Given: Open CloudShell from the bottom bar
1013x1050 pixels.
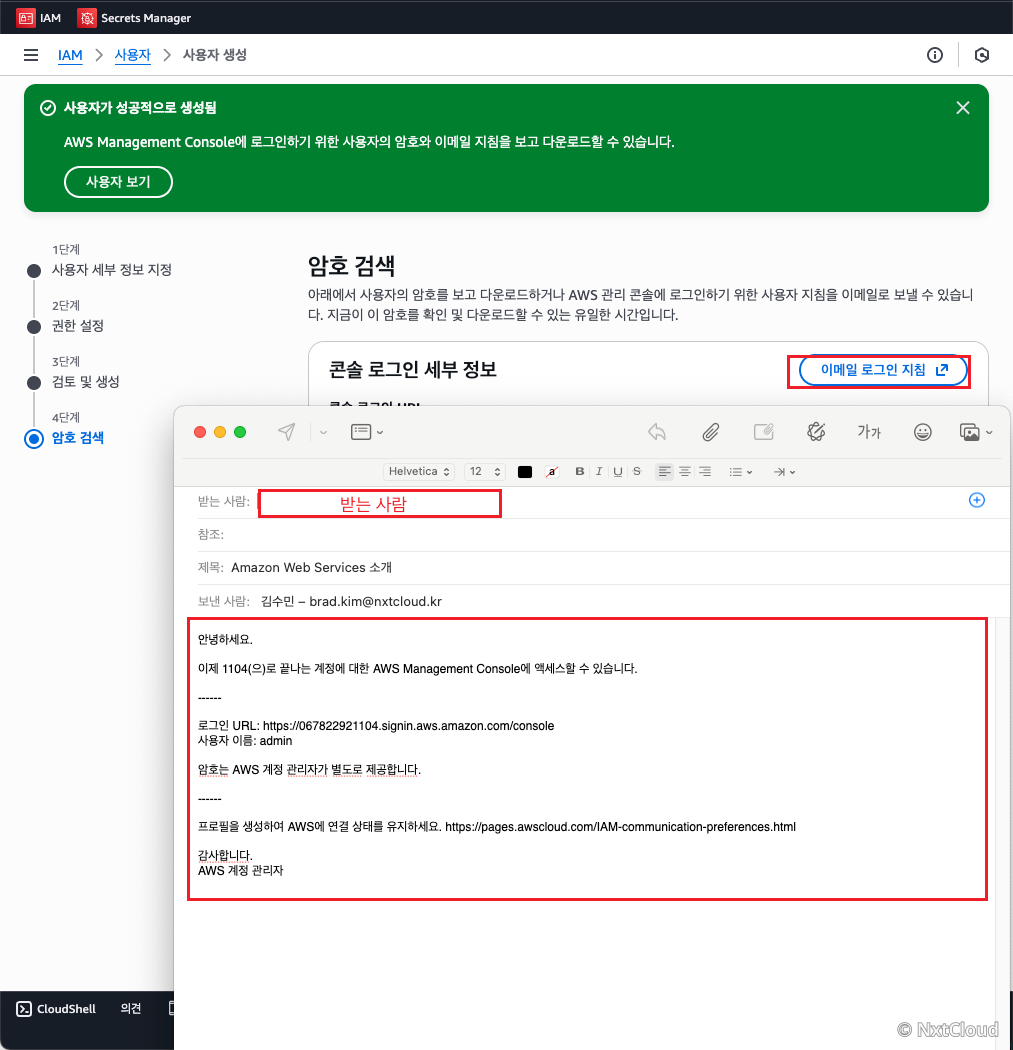Looking at the screenshot, I should point(56,1009).
